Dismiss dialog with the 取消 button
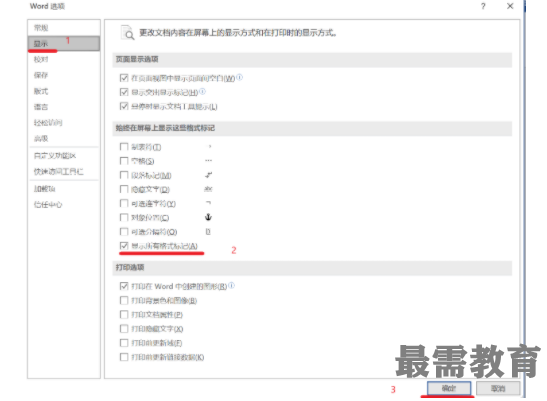The height and width of the screenshot is (401, 547). 498,388
